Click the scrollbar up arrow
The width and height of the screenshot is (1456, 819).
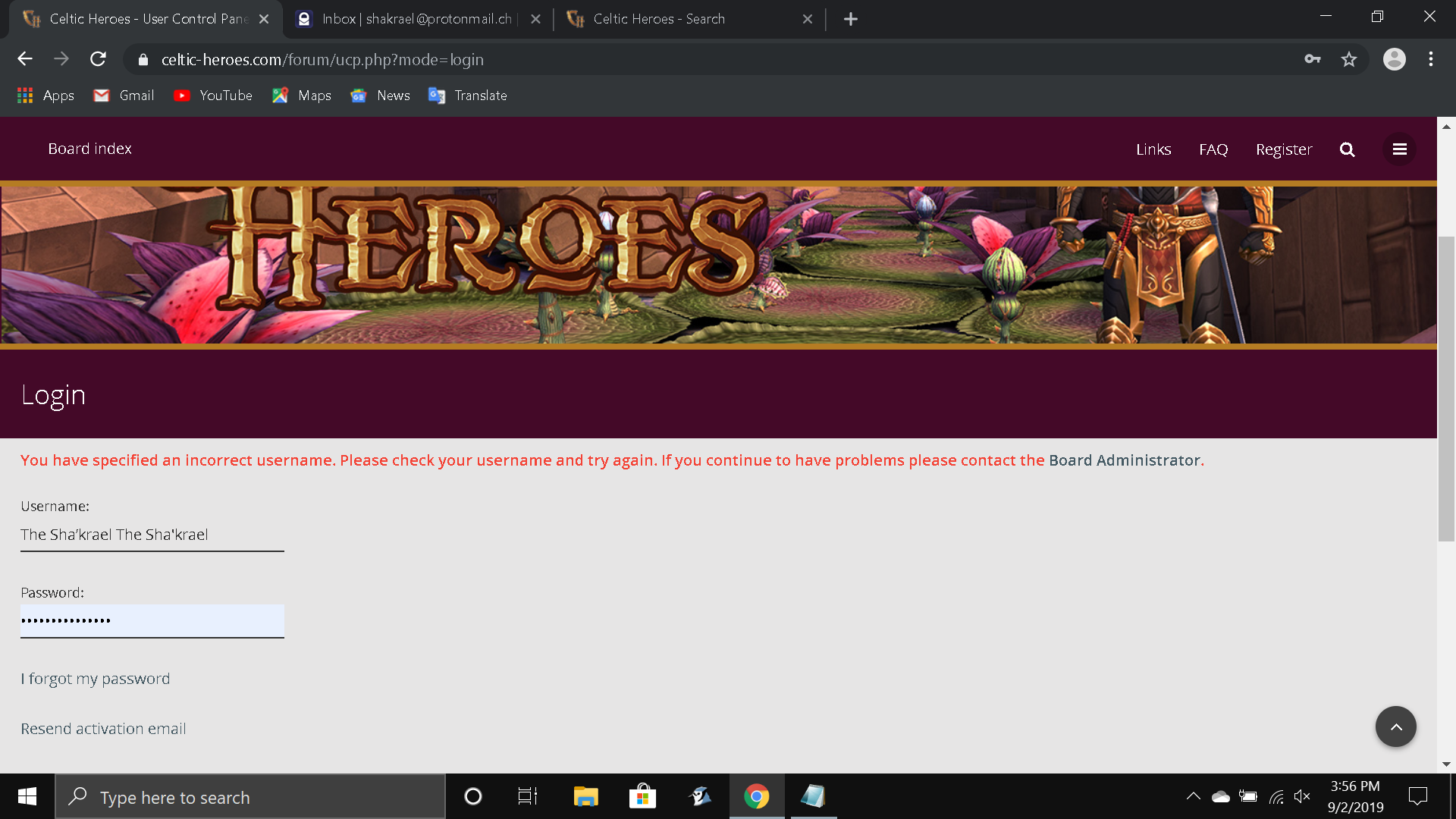click(x=1446, y=127)
